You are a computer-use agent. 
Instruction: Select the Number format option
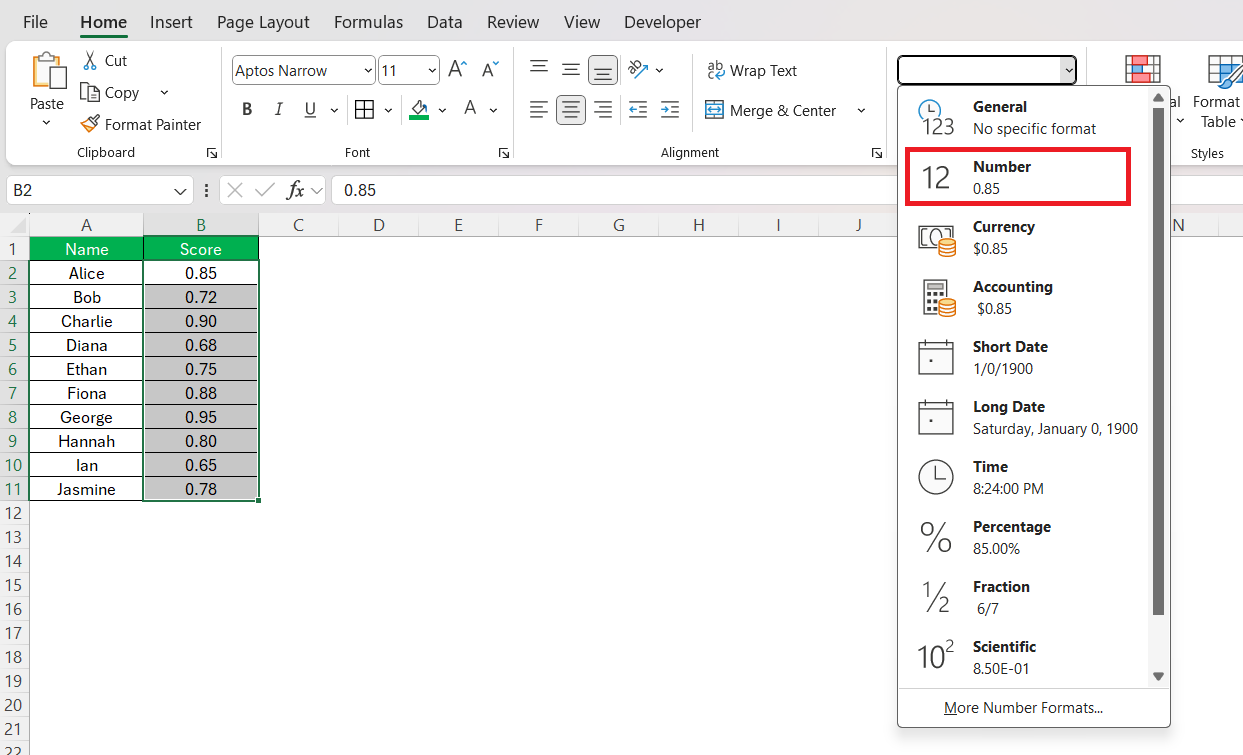(x=1018, y=177)
